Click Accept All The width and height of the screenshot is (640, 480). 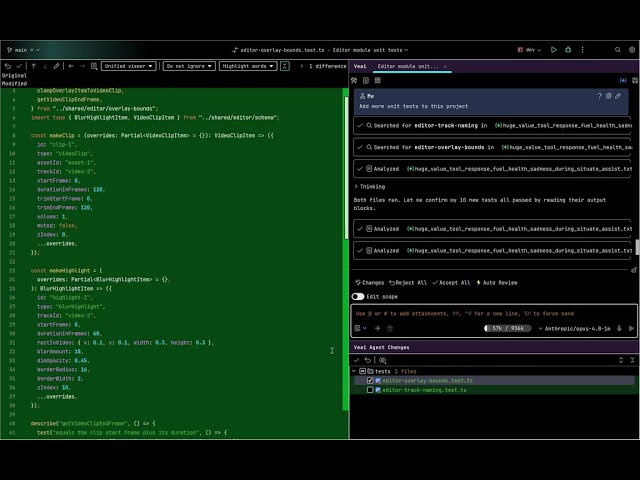451,282
